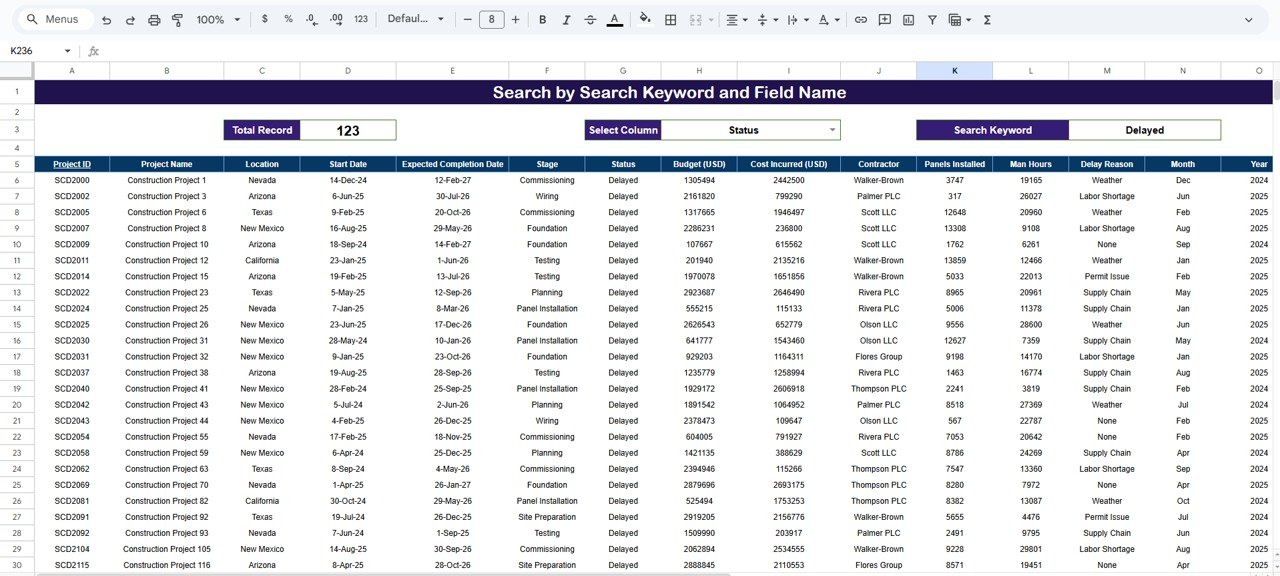The height and width of the screenshot is (576, 1280).
Task: Apply currency format icon
Action: tap(264, 19)
